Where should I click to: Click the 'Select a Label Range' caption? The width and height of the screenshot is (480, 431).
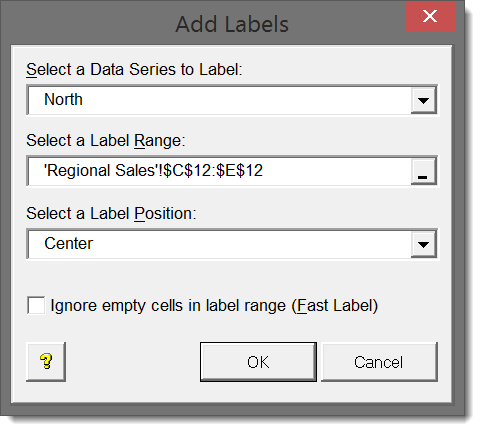click(106, 141)
